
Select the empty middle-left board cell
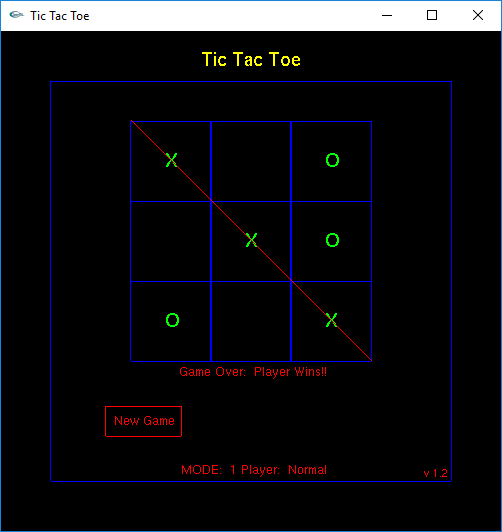(171, 241)
